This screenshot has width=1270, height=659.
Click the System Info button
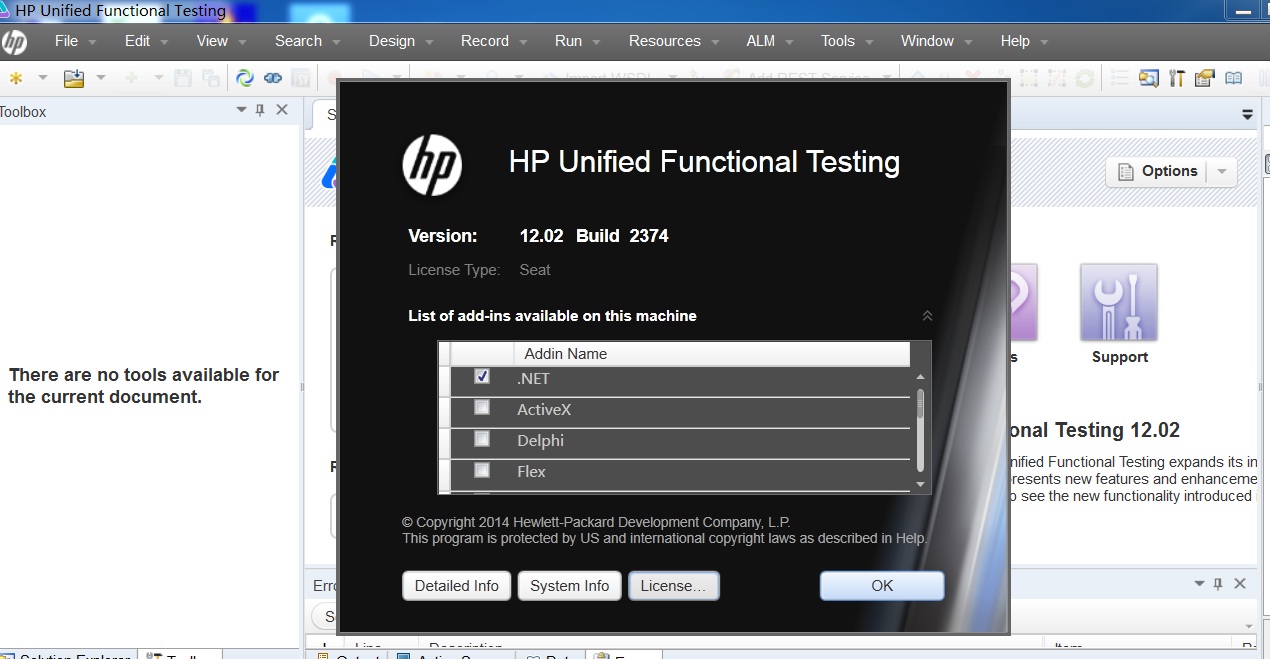(x=570, y=586)
